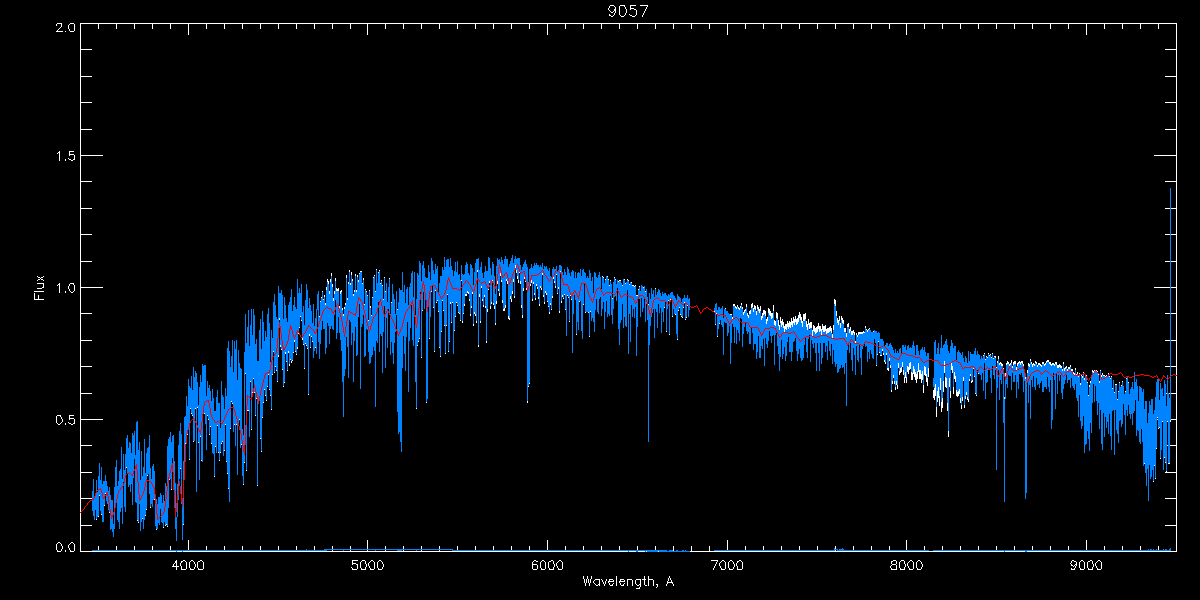This screenshot has width=1200, height=600.
Task: Click the Flux y-axis label
Action: 40,288
